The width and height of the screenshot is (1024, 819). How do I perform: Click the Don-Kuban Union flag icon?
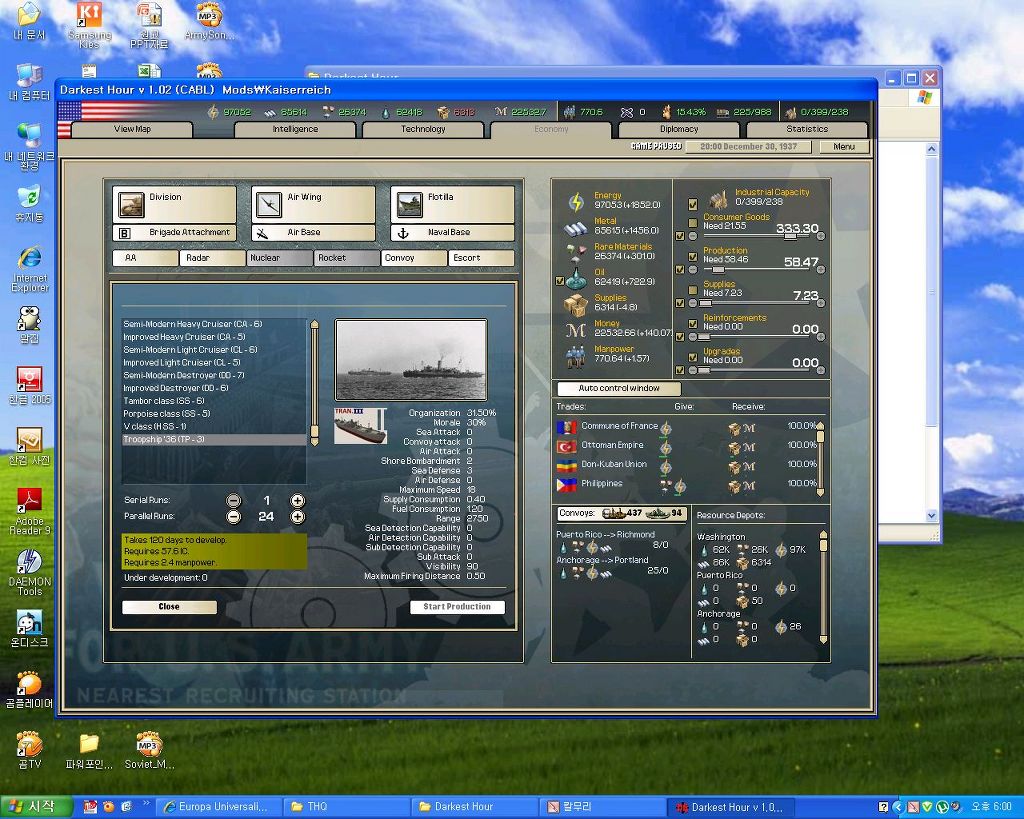pos(567,466)
